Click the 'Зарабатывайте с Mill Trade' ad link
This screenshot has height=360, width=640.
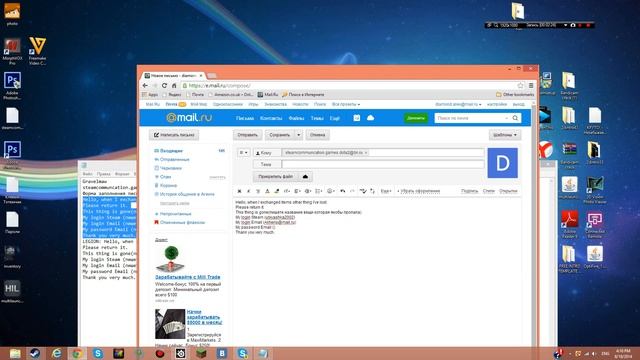[x=187, y=277]
